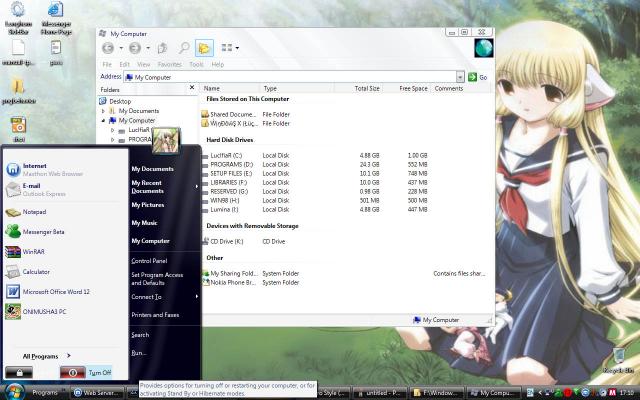
Task: Collapse My Computer tree node
Action: pos(103,120)
